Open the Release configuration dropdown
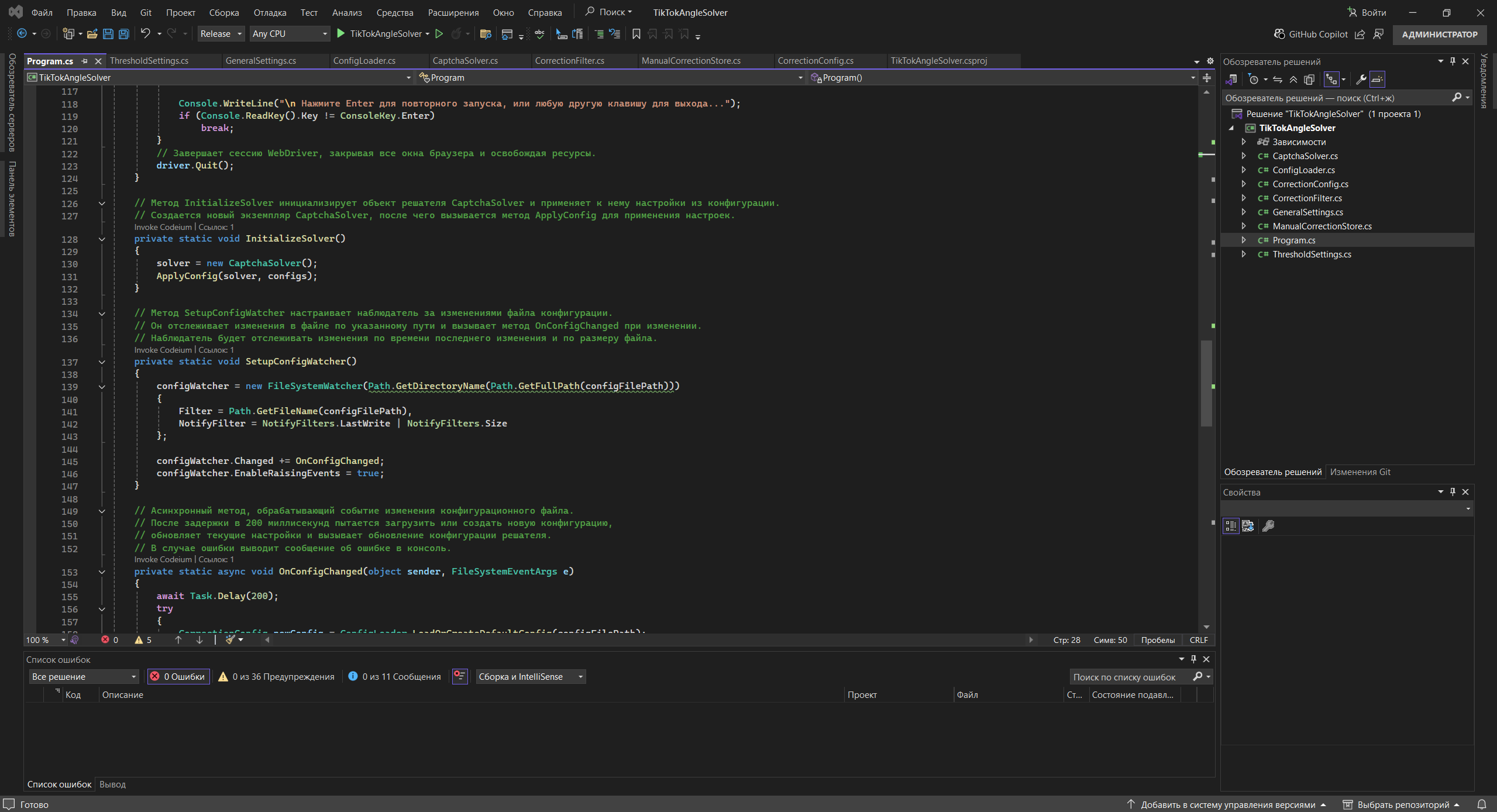1497x812 pixels. 221,34
